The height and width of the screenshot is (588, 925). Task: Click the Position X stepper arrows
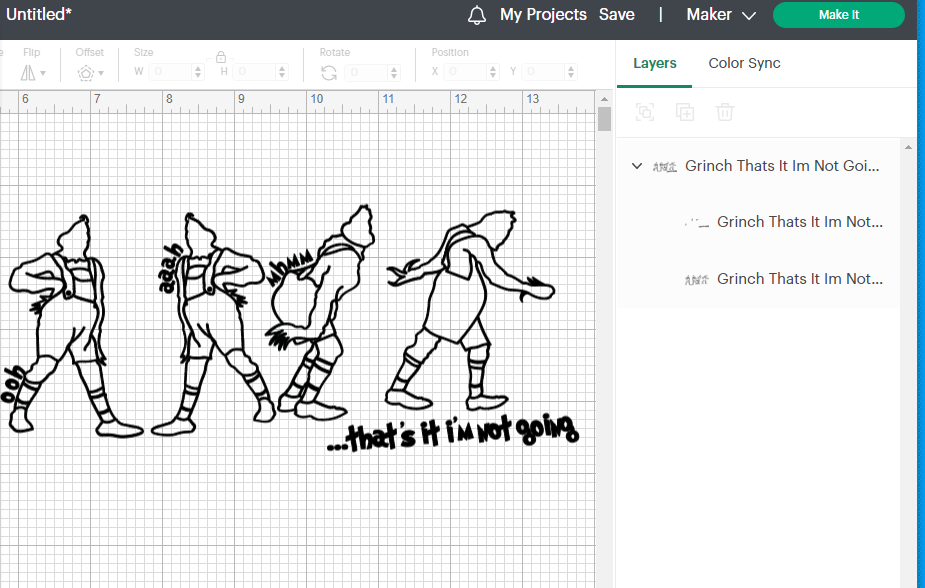(493, 72)
